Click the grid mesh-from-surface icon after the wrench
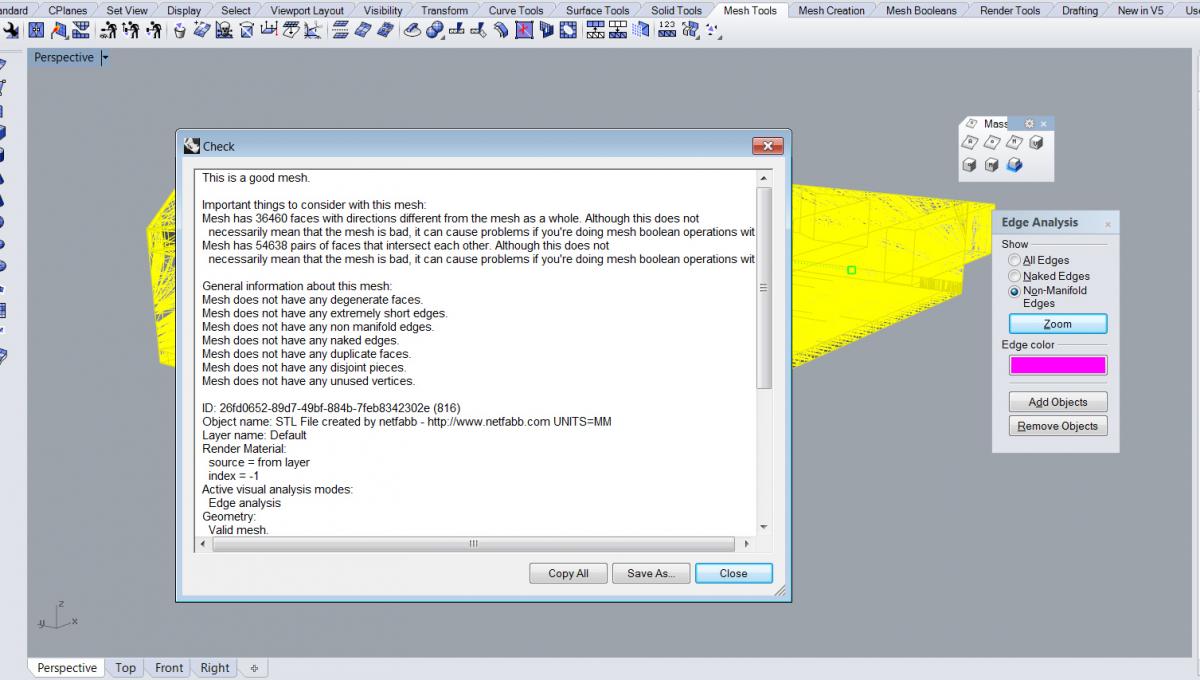 point(36,31)
